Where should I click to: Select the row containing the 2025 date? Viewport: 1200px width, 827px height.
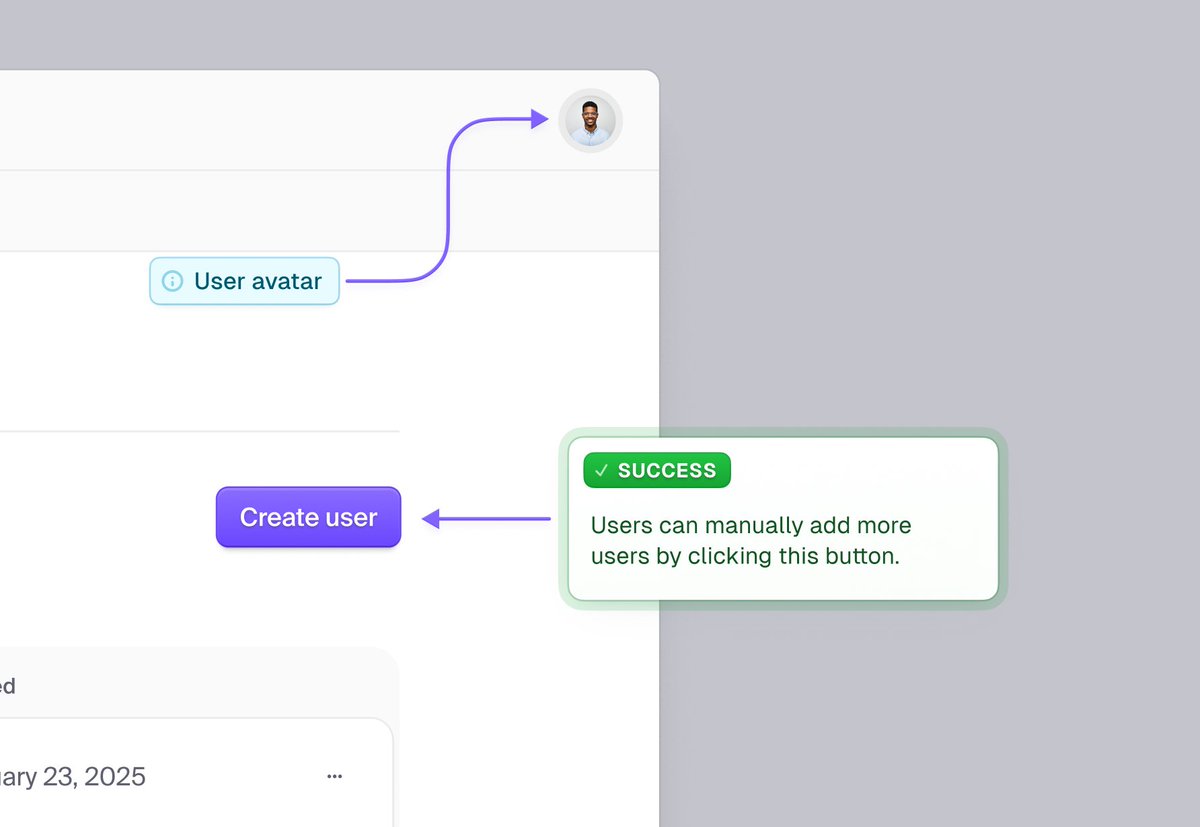[180, 776]
